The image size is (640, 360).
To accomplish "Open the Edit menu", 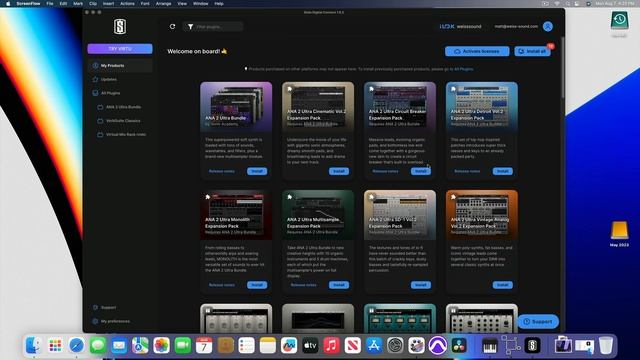I will click(x=63, y=4).
